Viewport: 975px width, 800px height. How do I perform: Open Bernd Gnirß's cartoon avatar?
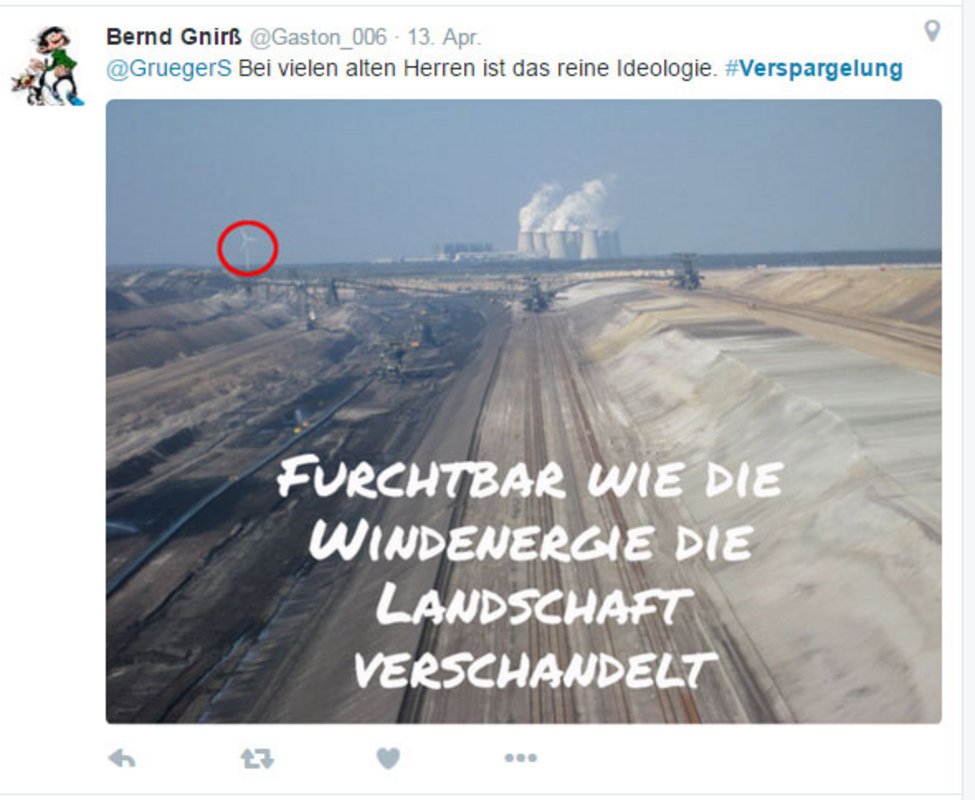[48, 67]
